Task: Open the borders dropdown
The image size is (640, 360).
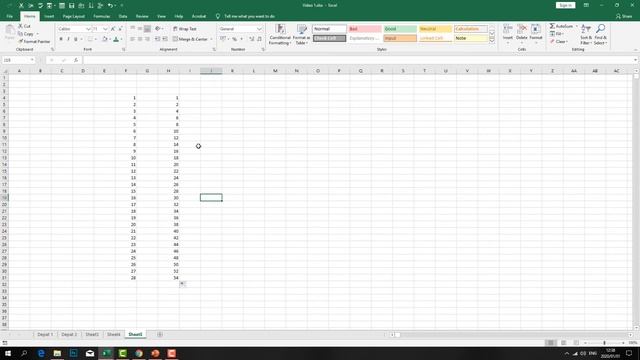Action: [96, 39]
